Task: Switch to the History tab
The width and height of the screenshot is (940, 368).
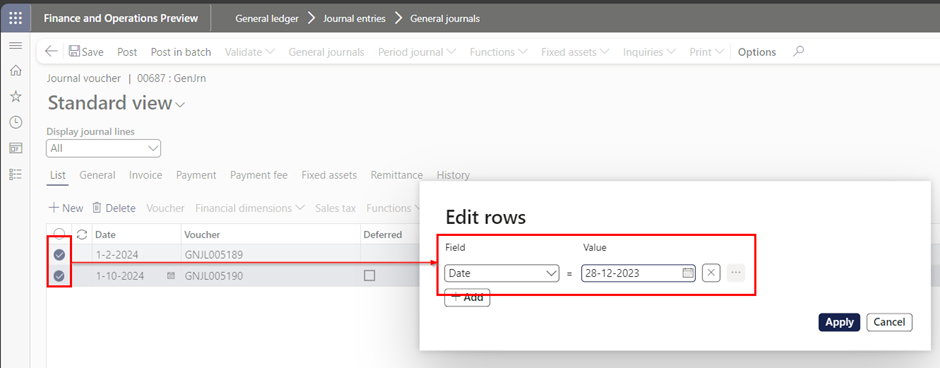Action: click(x=453, y=175)
